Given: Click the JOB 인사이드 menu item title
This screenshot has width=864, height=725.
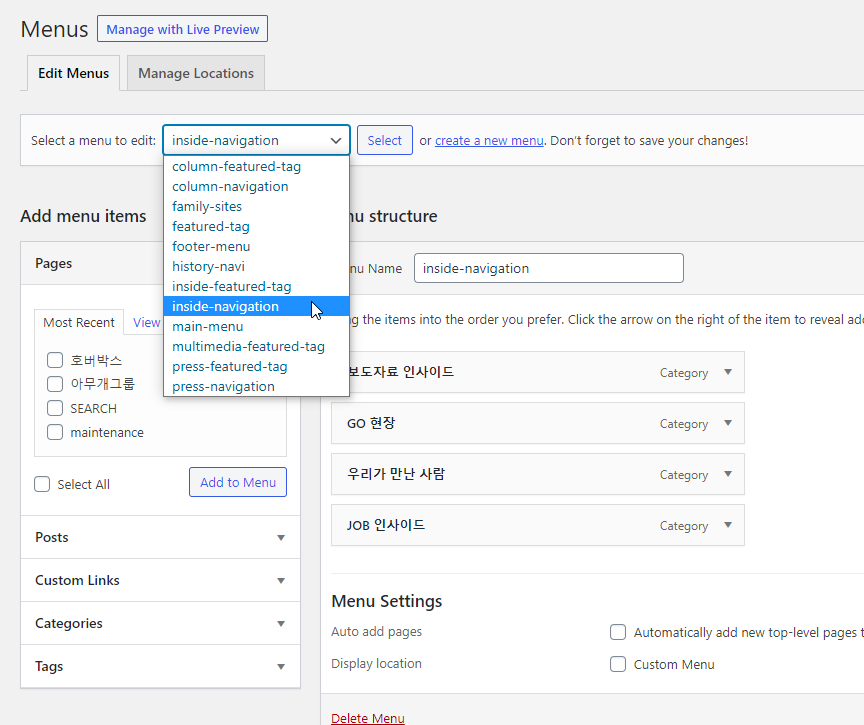Looking at the screenshot, I should 386,525.
